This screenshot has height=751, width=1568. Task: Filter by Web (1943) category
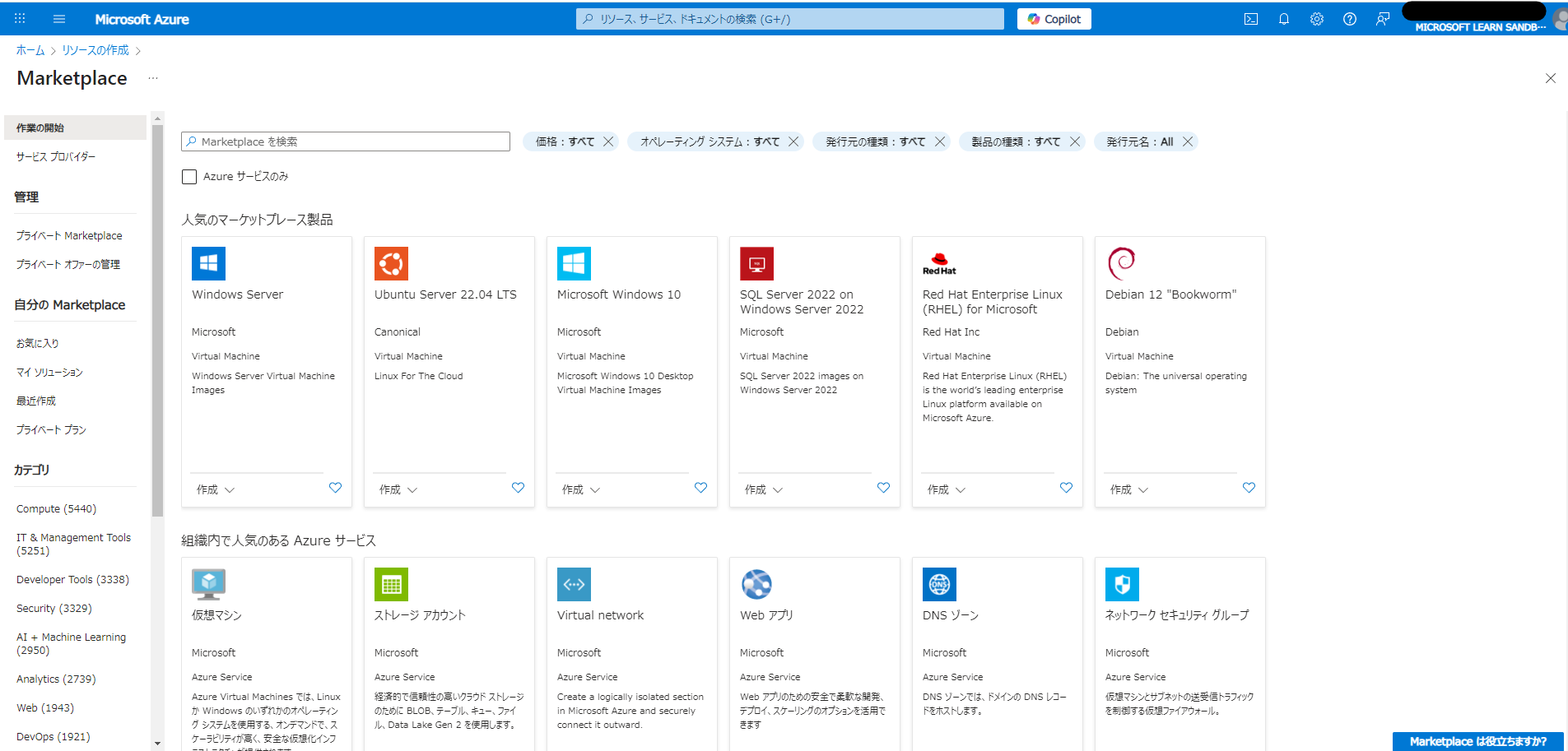[x=45, y=707]
